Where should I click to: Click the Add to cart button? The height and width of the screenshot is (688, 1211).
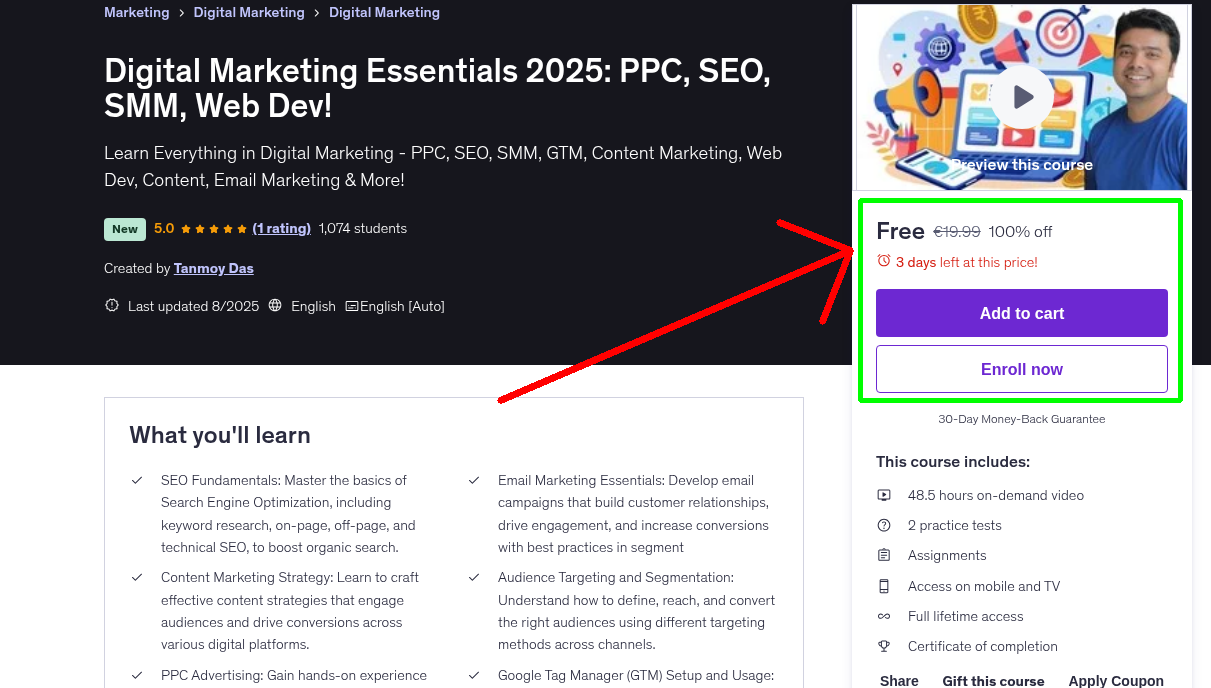(x=1021, y=313)
